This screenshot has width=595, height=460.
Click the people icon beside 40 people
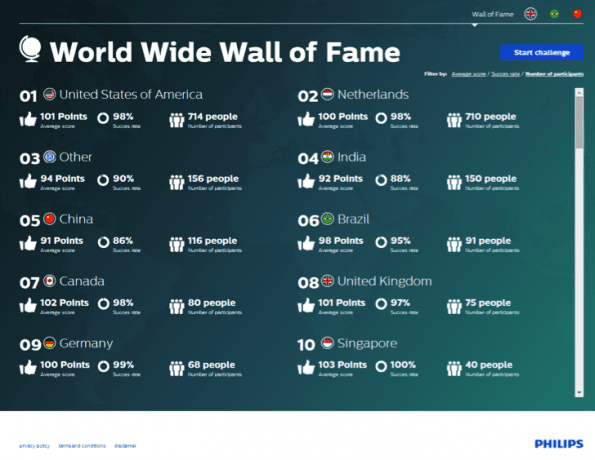(454, 368)
